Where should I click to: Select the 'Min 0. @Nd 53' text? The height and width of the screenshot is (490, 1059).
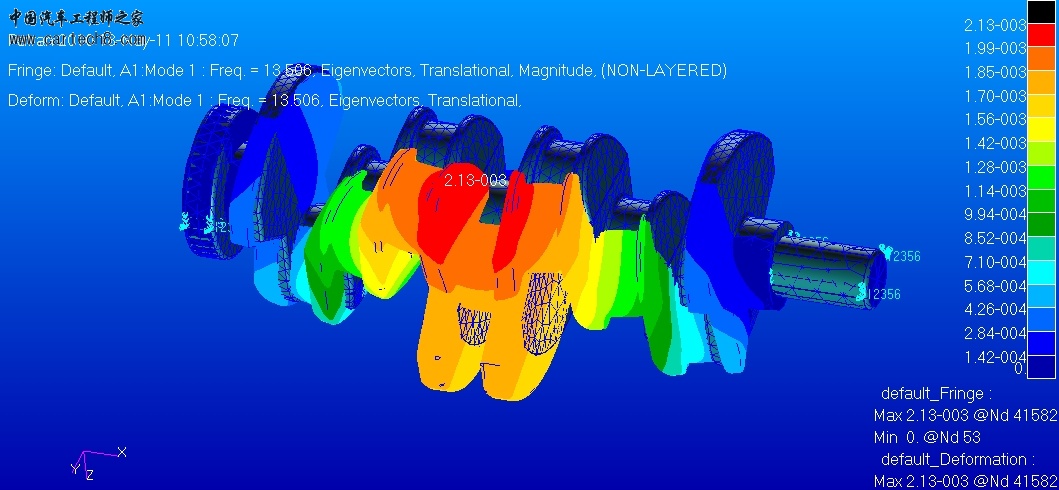tap(928, 437)
